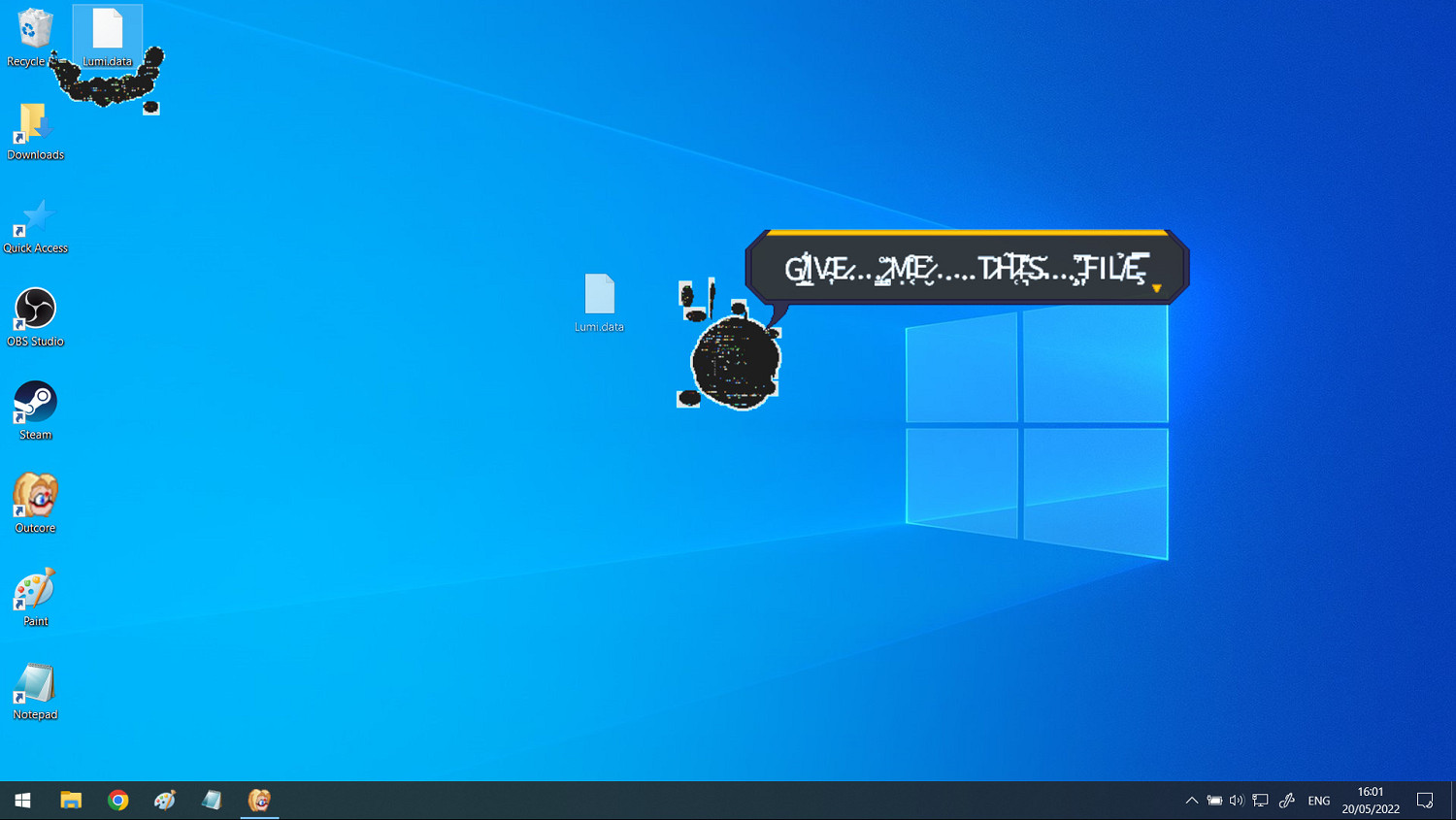Click the Lumi.data file in the desktop center
The width and height of the screenshot is (1456, 820).
click(599, 297)
